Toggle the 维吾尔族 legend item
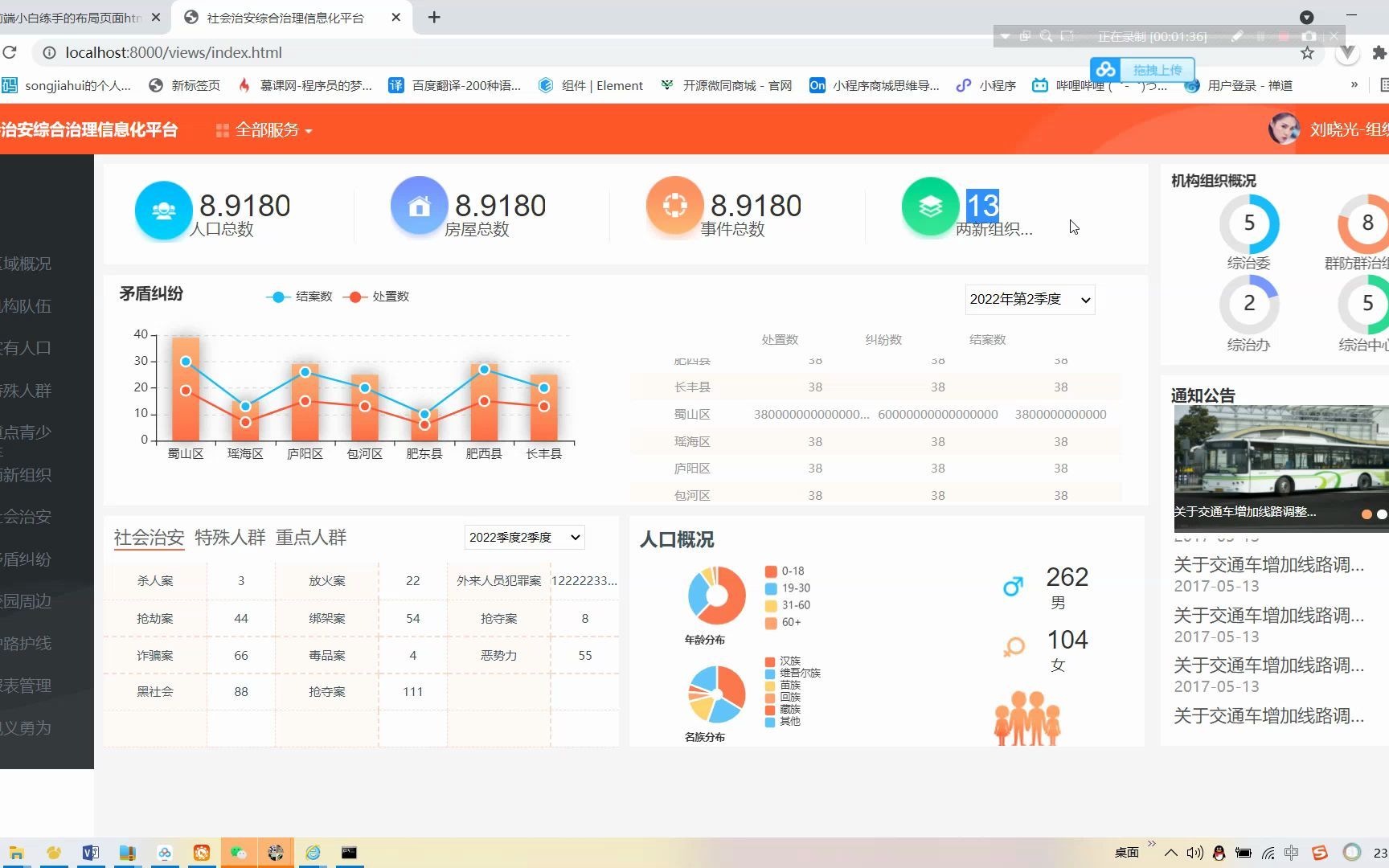The height and width of the screenshot is (868, 1389). pos(793,674)
